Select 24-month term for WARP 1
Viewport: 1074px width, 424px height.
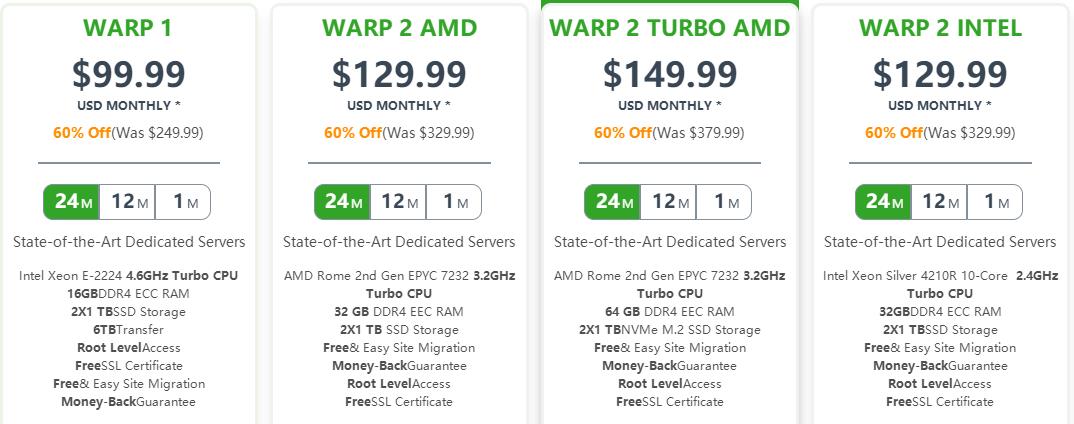tap(72, 202)
